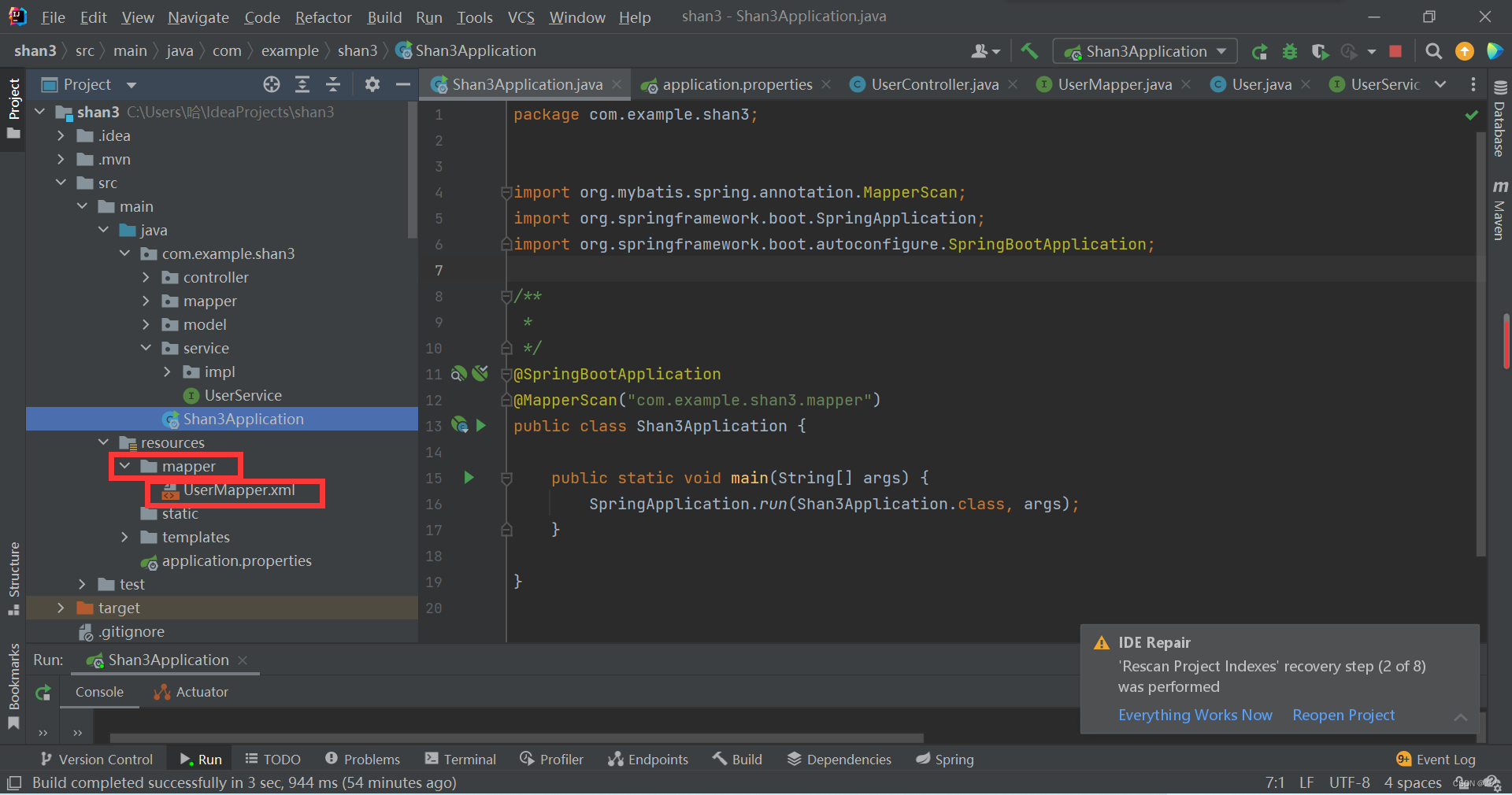The height and width of the screenshot is (795, 1512).
Task: Run with coverage icon in toolbar
Action: [1320, 51]
